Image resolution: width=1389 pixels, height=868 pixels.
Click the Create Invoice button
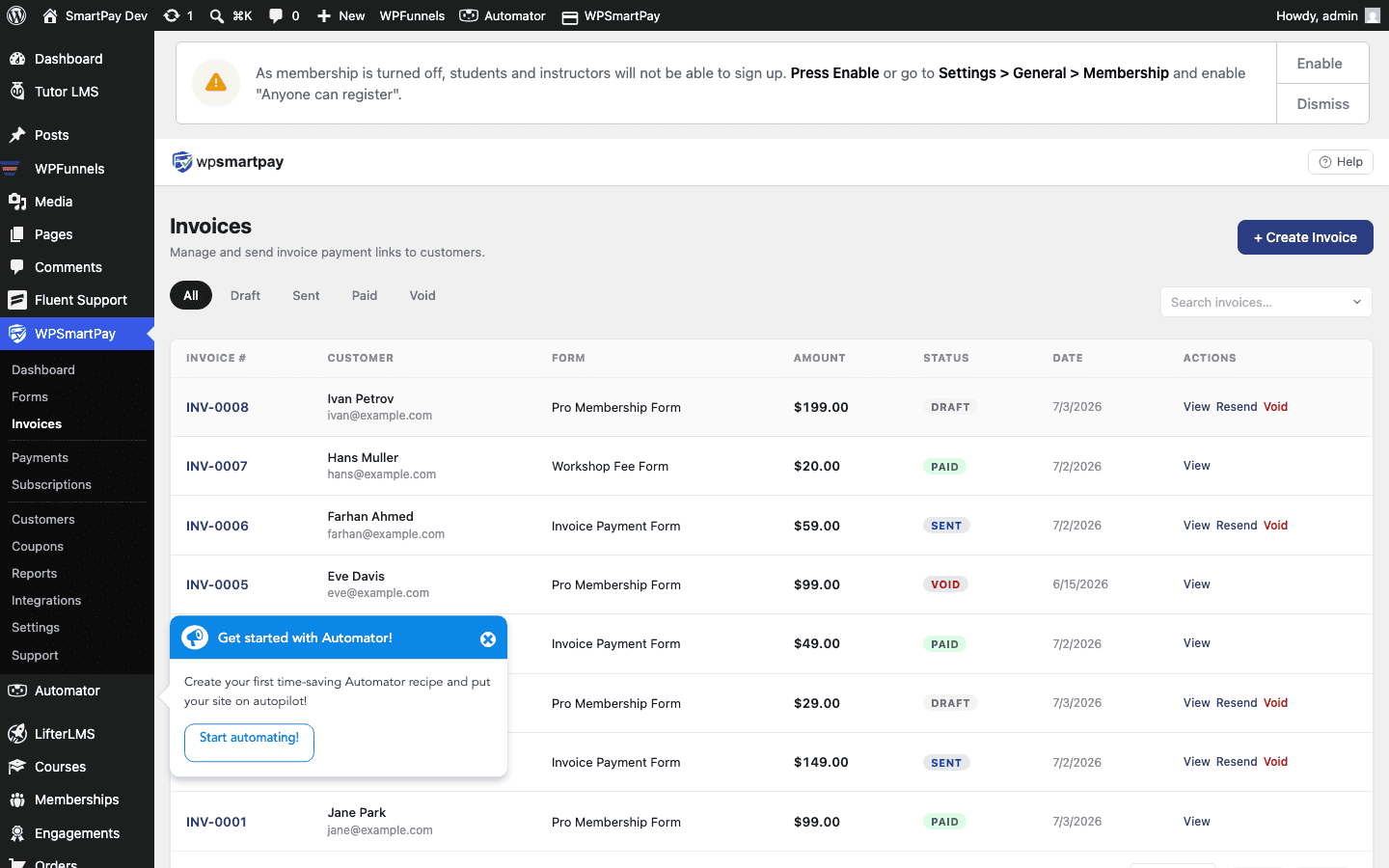click(1305, 237)
